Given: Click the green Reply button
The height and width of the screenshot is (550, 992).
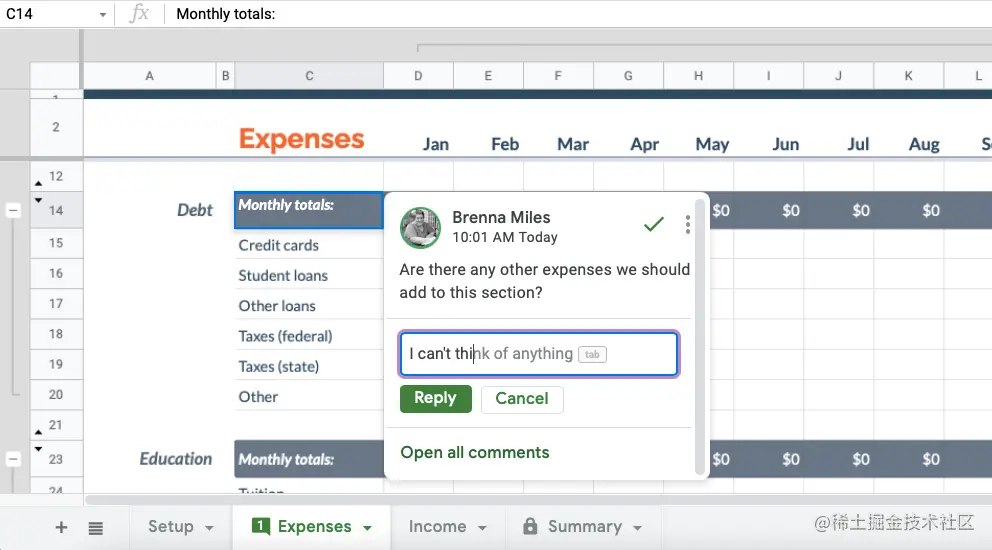Looking at the screenshot, I should click(x=435, y=399).
